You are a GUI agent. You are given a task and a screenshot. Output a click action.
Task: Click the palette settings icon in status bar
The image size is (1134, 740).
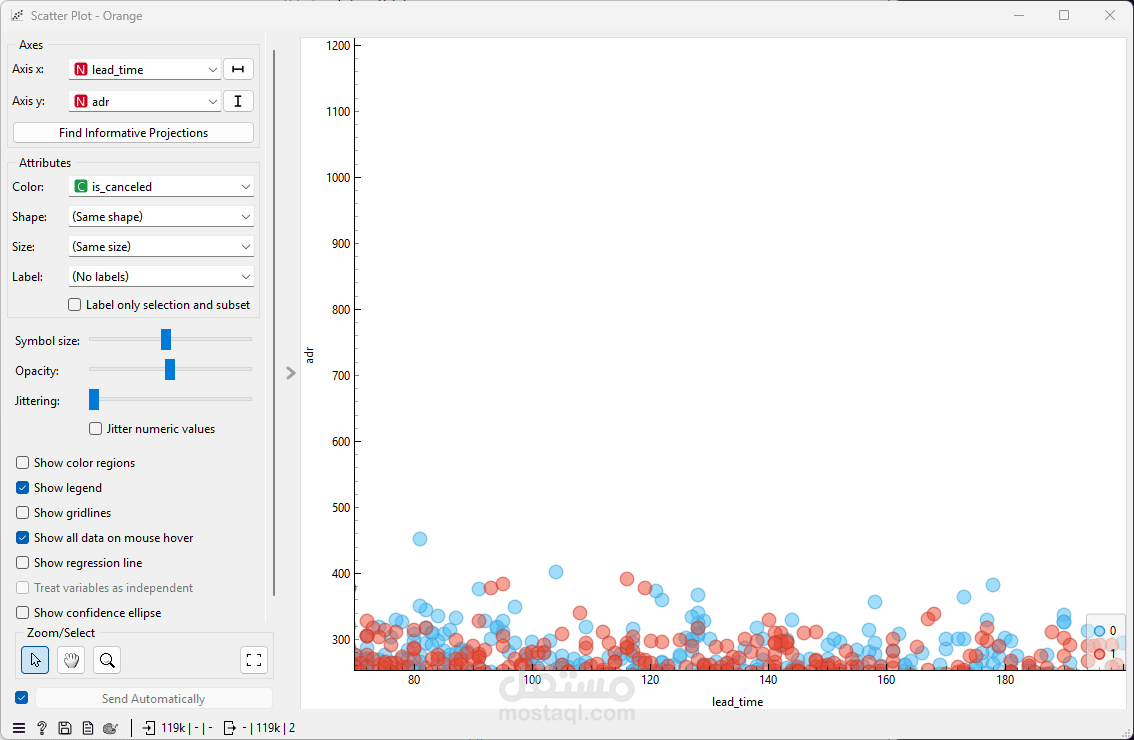pyautogui.click(x=111, y=728)
